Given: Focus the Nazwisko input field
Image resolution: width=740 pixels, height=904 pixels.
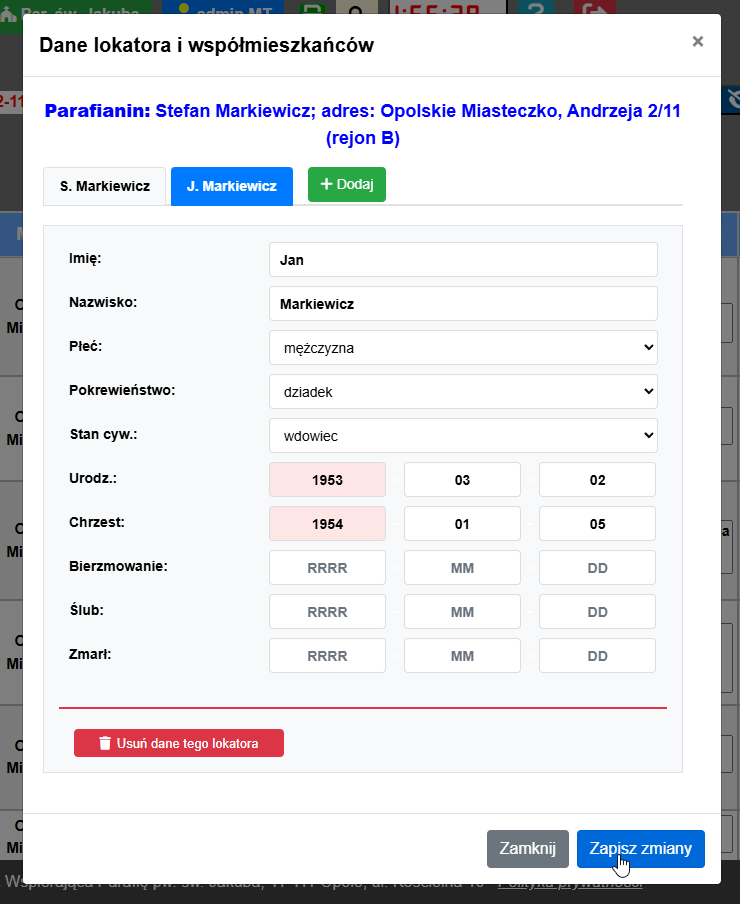Looking at the screenshot, I should click(x=463, y=304).
